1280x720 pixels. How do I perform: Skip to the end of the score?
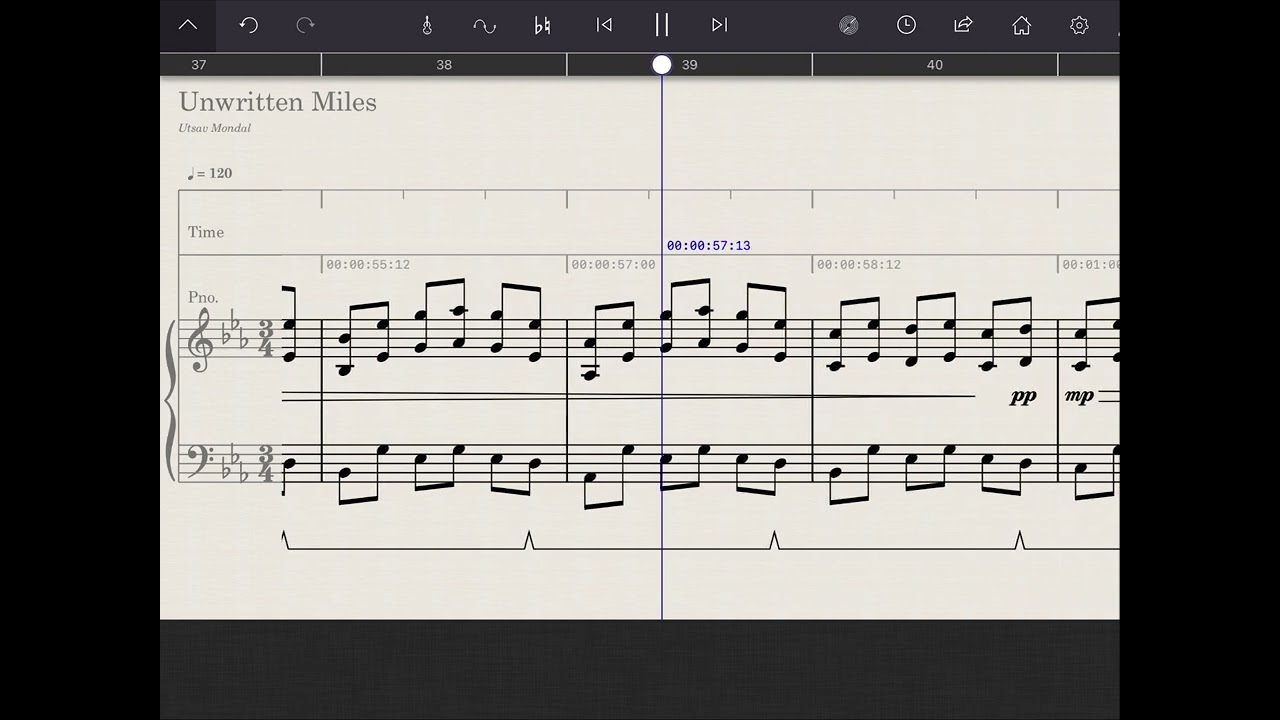[x=719, y=26]
